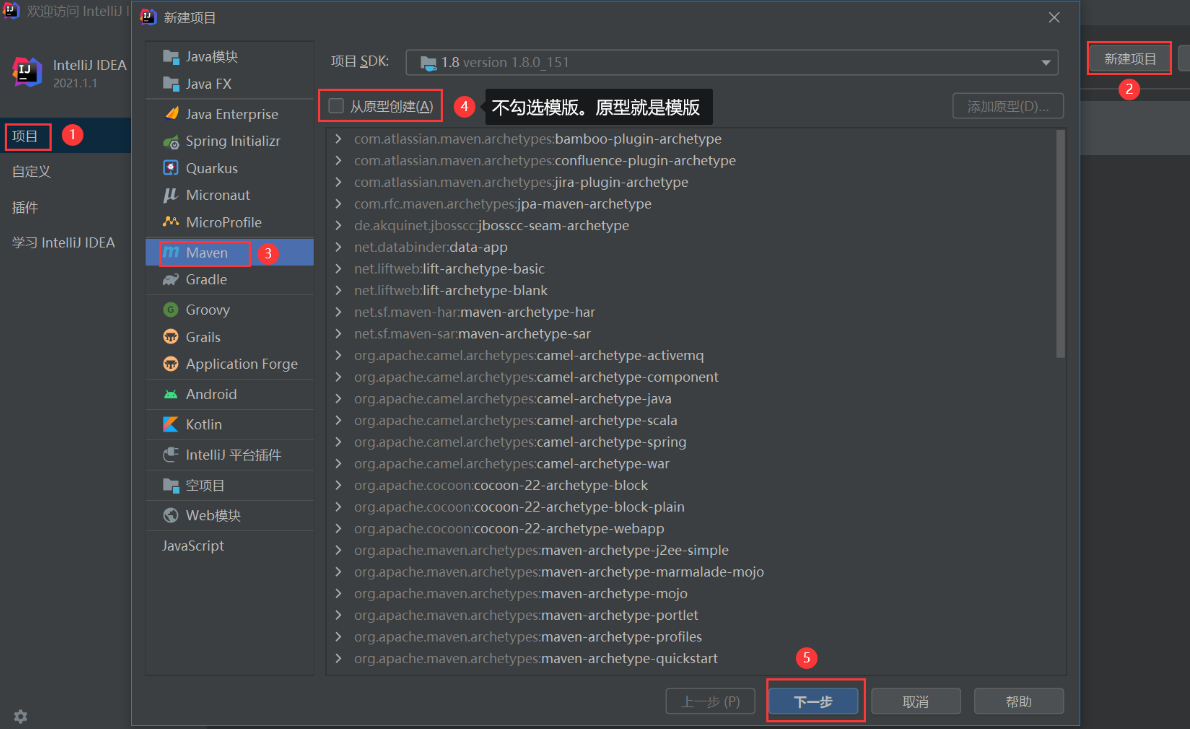This screenshot has width=1190, height=729.
Task: Click the Java模块 folder icon
Action: 171,57
